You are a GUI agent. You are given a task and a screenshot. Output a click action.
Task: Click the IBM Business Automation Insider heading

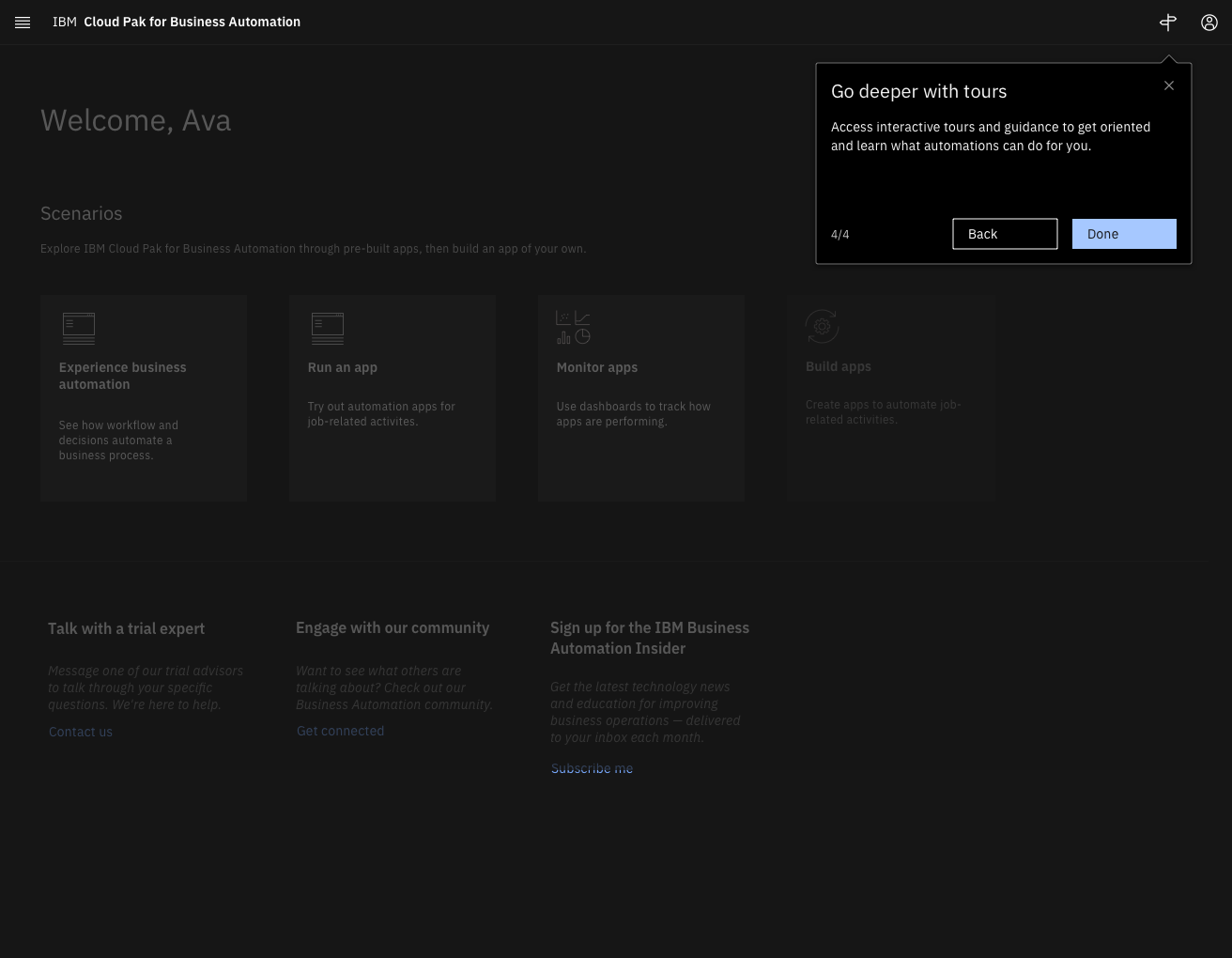pos(650,638)
